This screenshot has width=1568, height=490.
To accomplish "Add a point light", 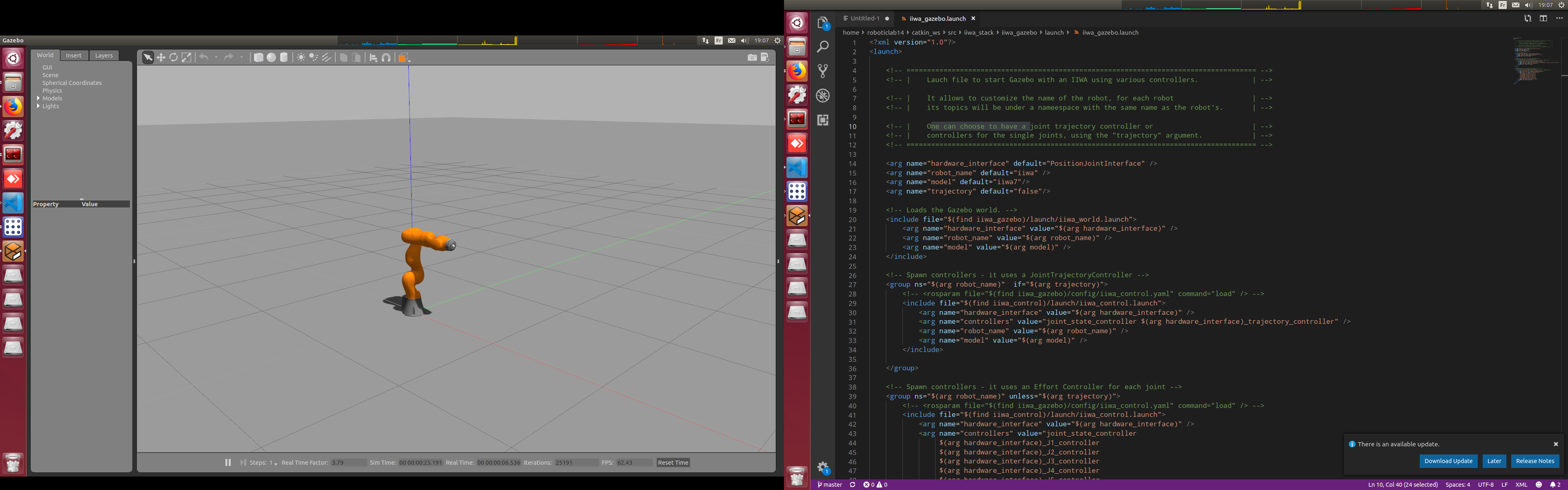I will [x=301, y=57].
